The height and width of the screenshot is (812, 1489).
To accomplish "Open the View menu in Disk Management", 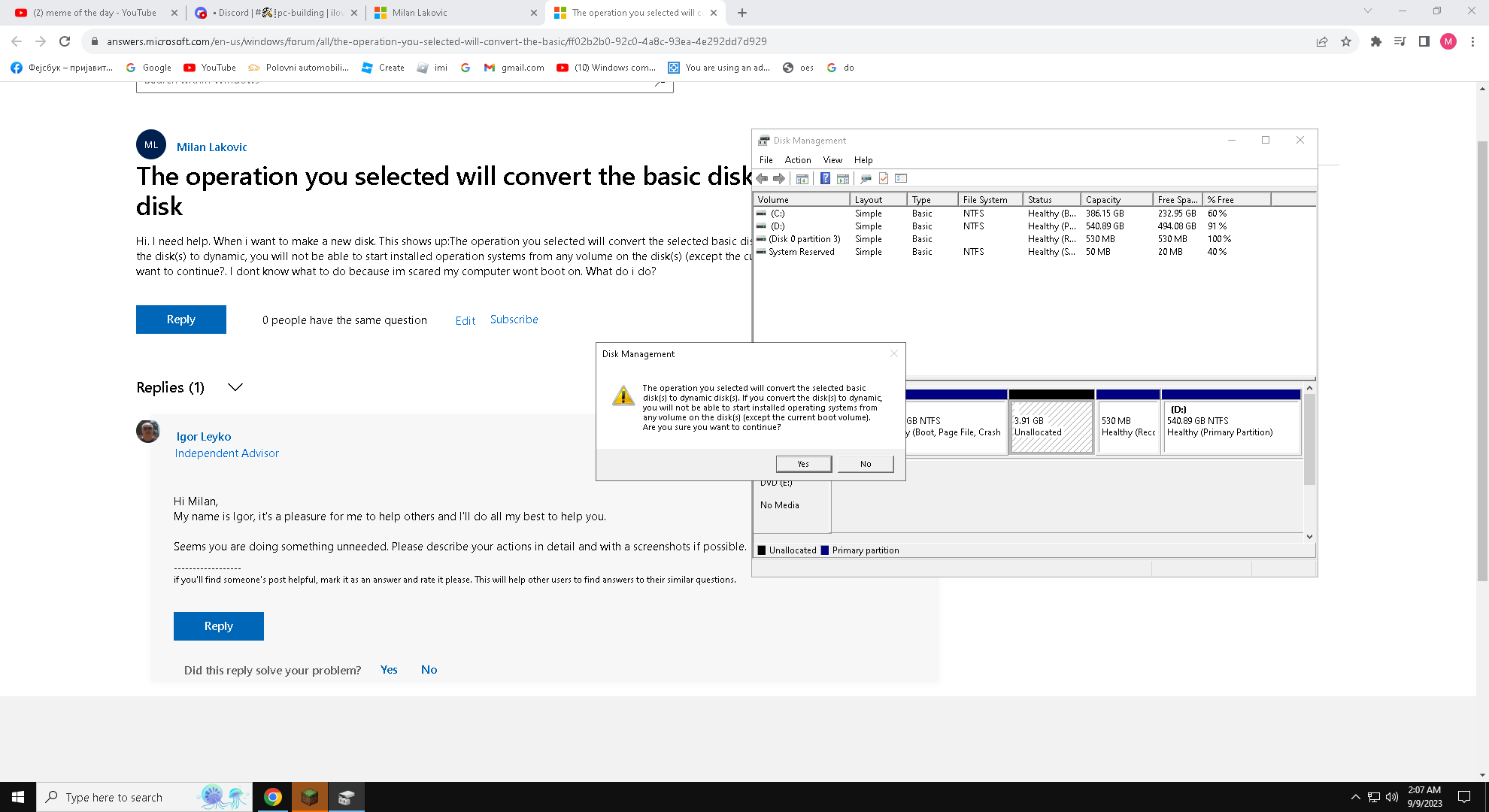I will [x=832, y=160].
